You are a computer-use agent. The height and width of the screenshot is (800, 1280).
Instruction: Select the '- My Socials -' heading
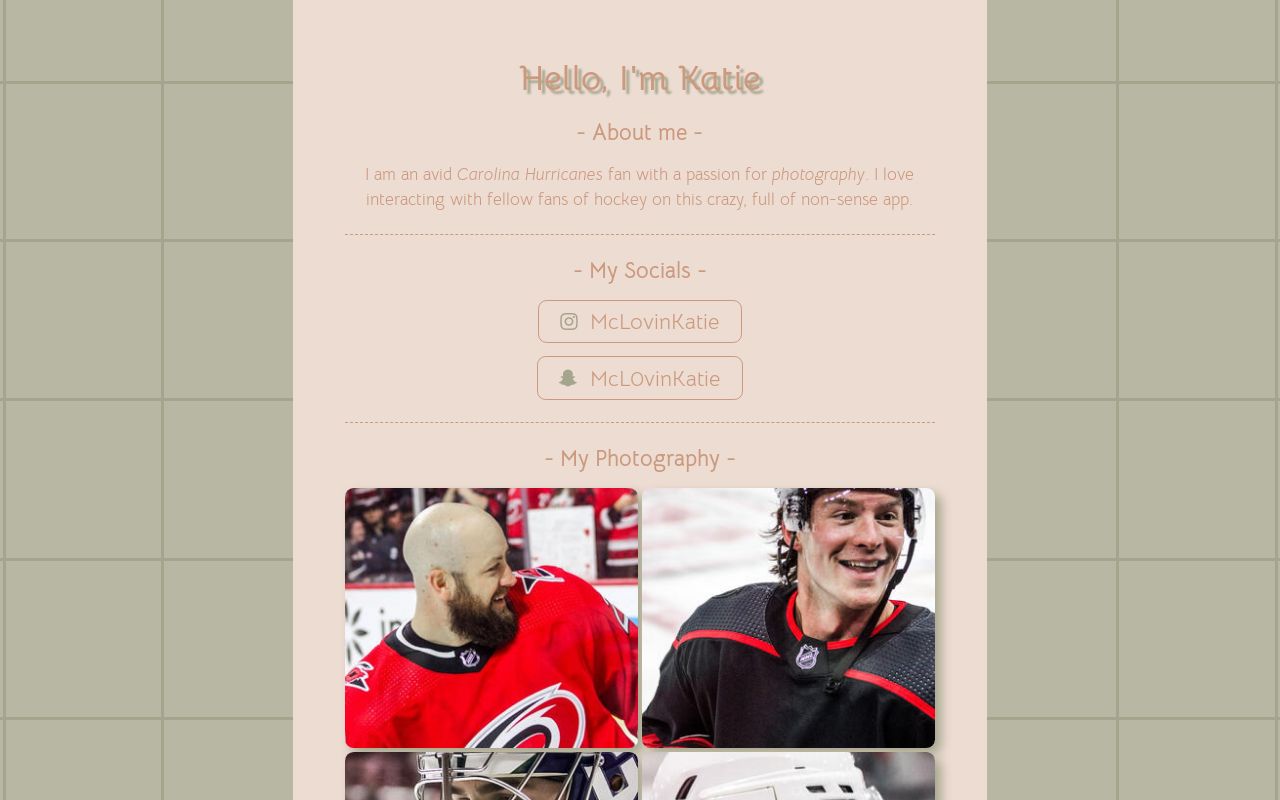pyautogui.click(x=640, y=270)
